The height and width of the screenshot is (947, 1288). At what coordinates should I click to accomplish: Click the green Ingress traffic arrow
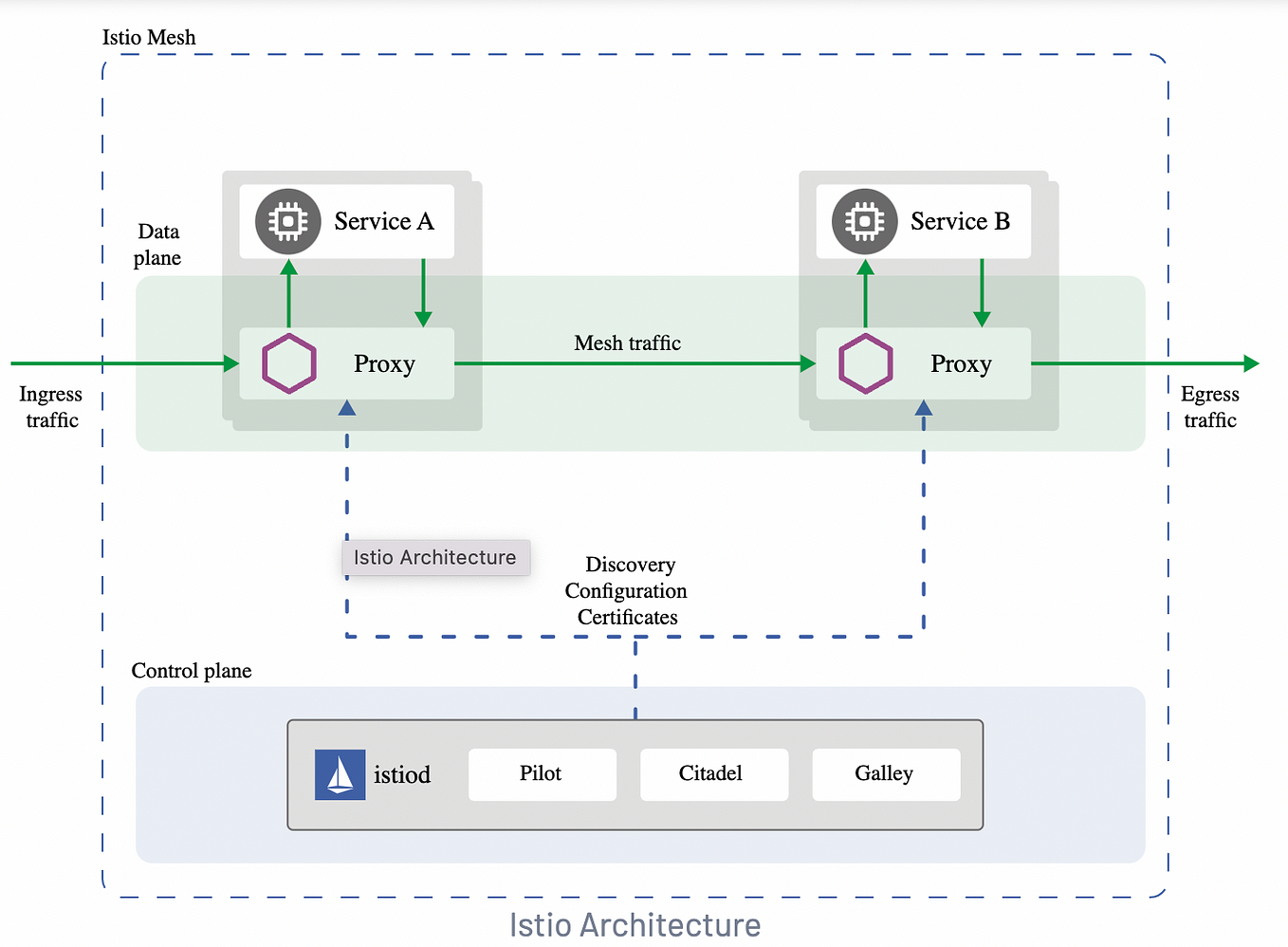[114, 362]
